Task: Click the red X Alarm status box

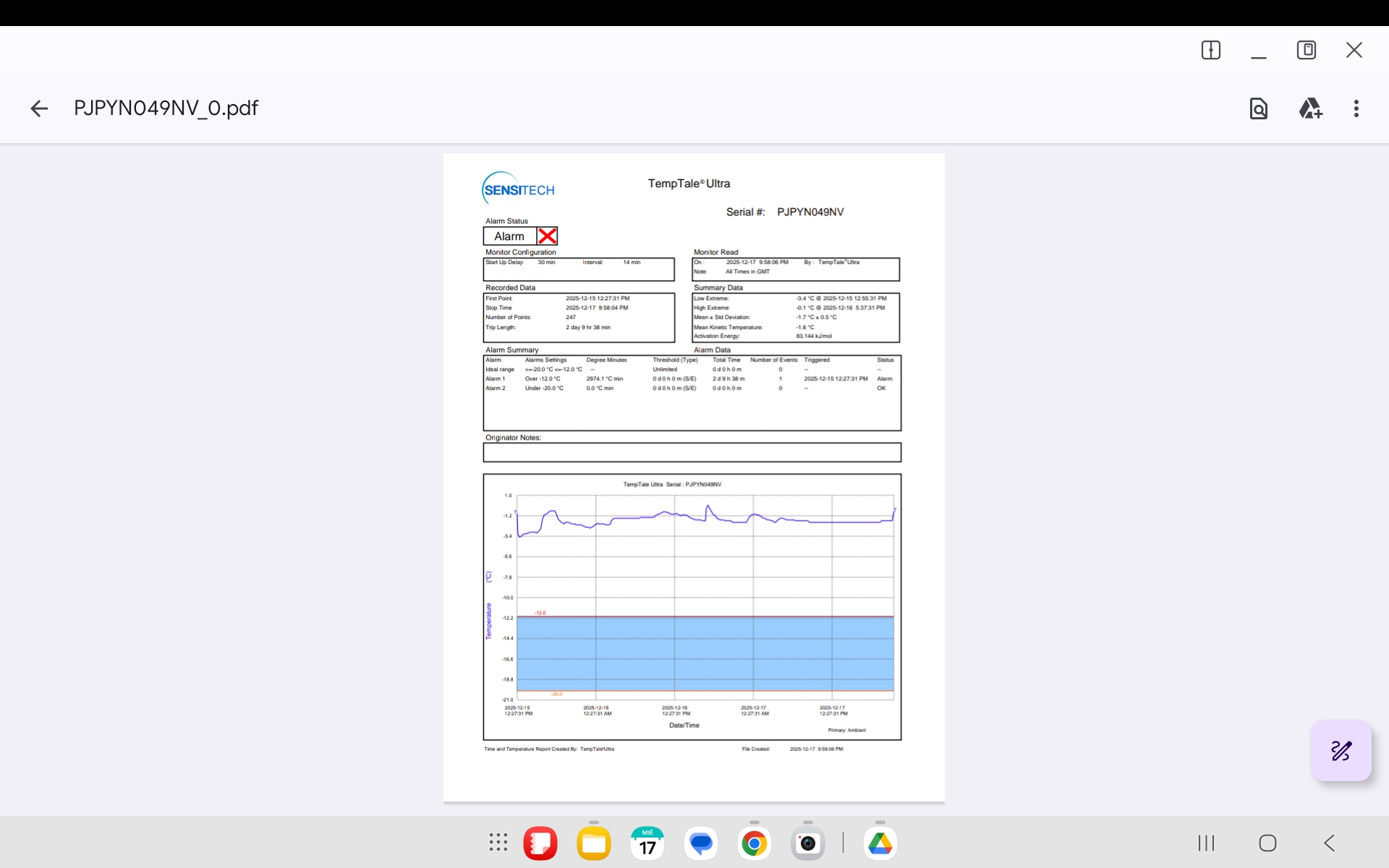Action: pyautogui.click(x=548, y=237)
